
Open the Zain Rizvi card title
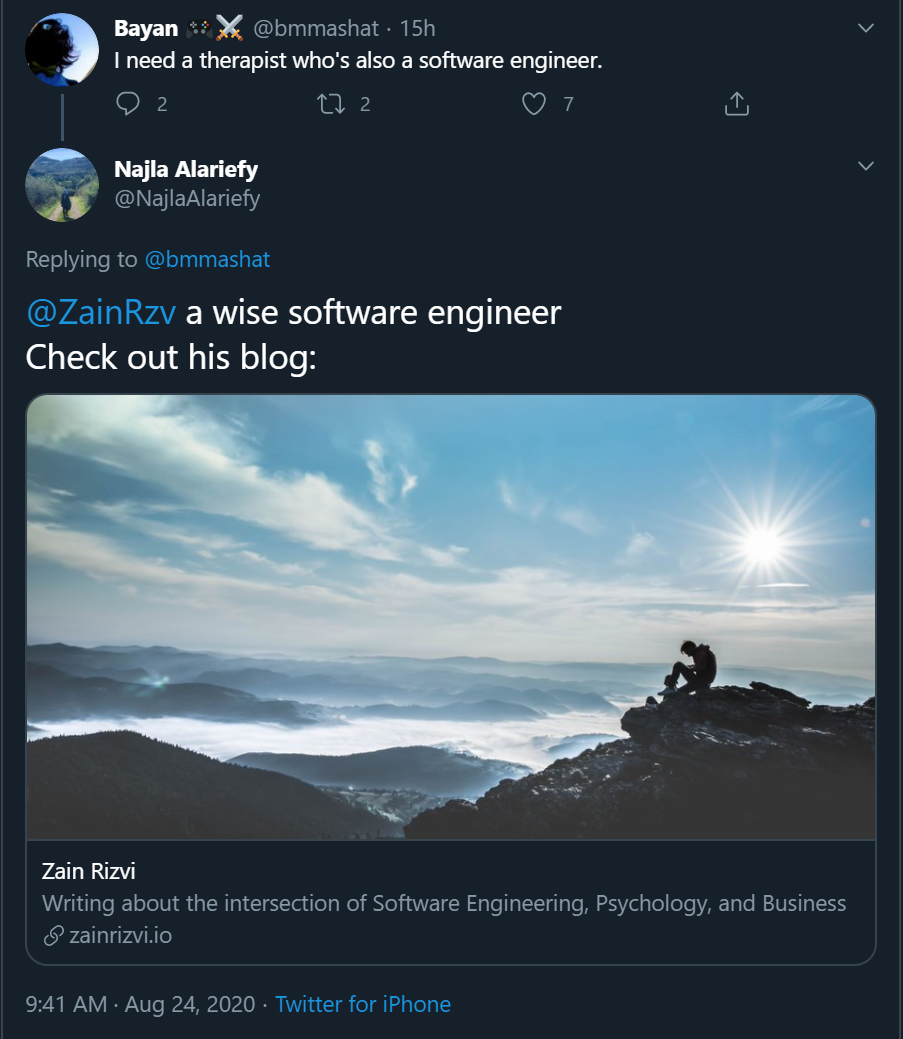[x=89, y=871]
